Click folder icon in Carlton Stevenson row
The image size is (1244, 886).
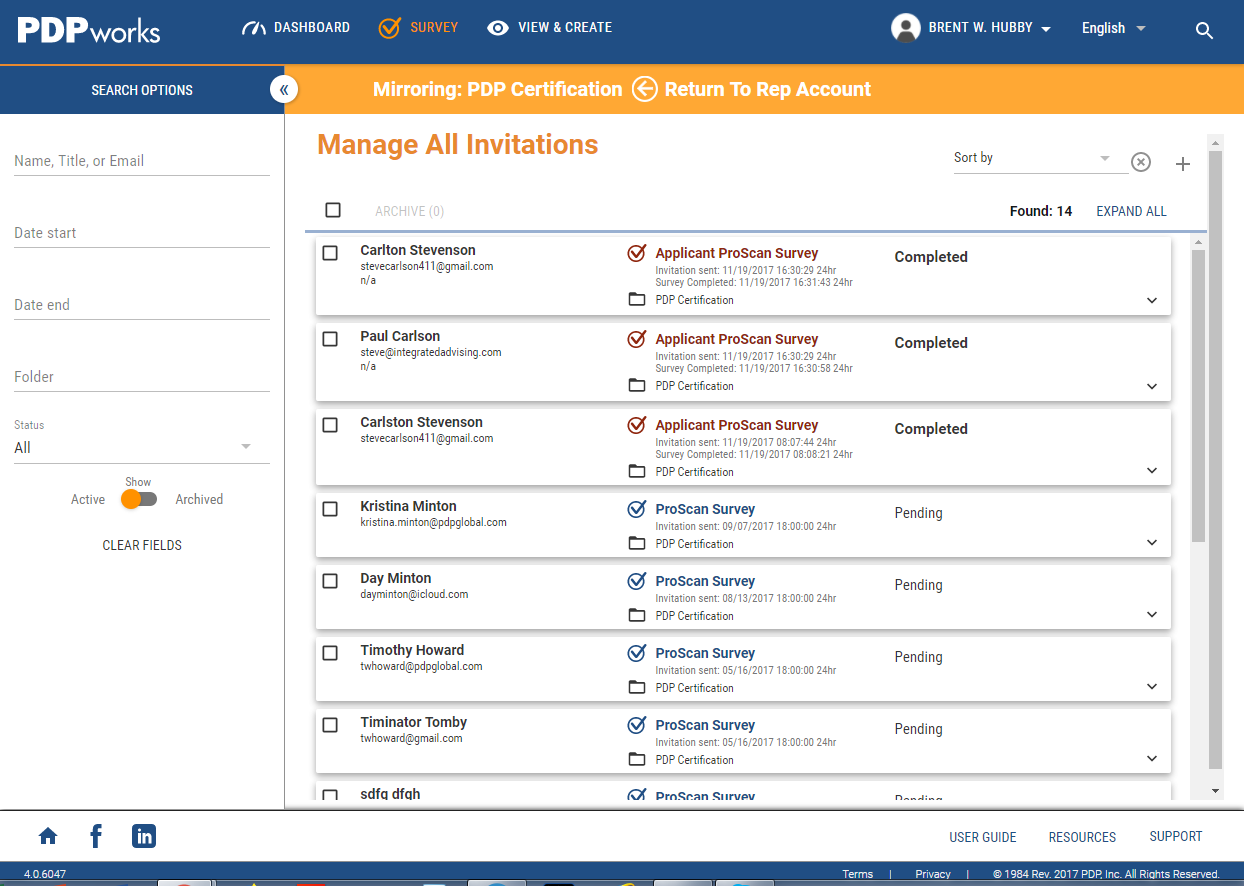636,299
